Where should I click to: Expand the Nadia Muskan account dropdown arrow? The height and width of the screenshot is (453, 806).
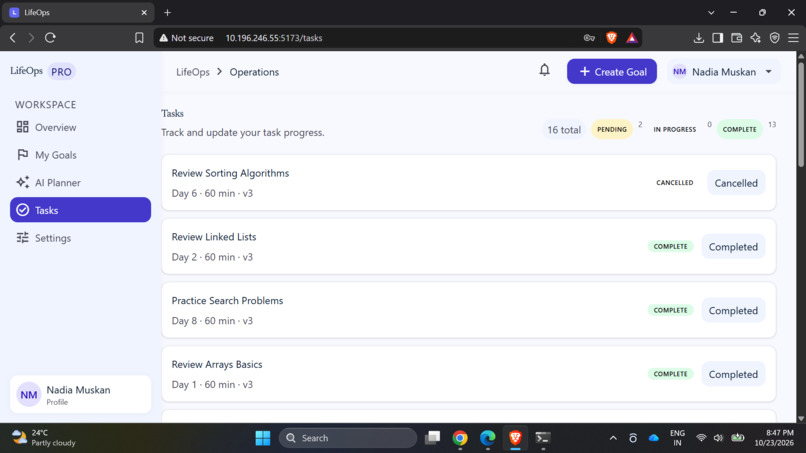768,71
